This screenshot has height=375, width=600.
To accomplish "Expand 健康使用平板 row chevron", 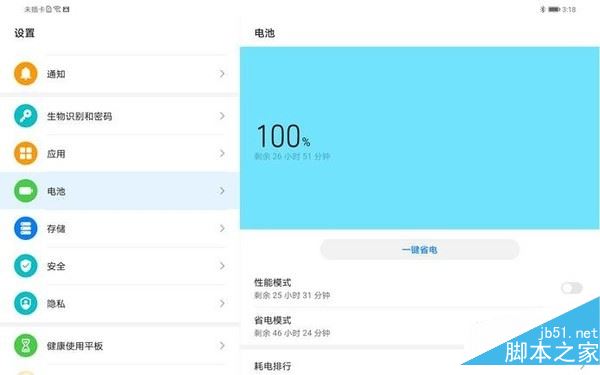I will coord(222,345).
